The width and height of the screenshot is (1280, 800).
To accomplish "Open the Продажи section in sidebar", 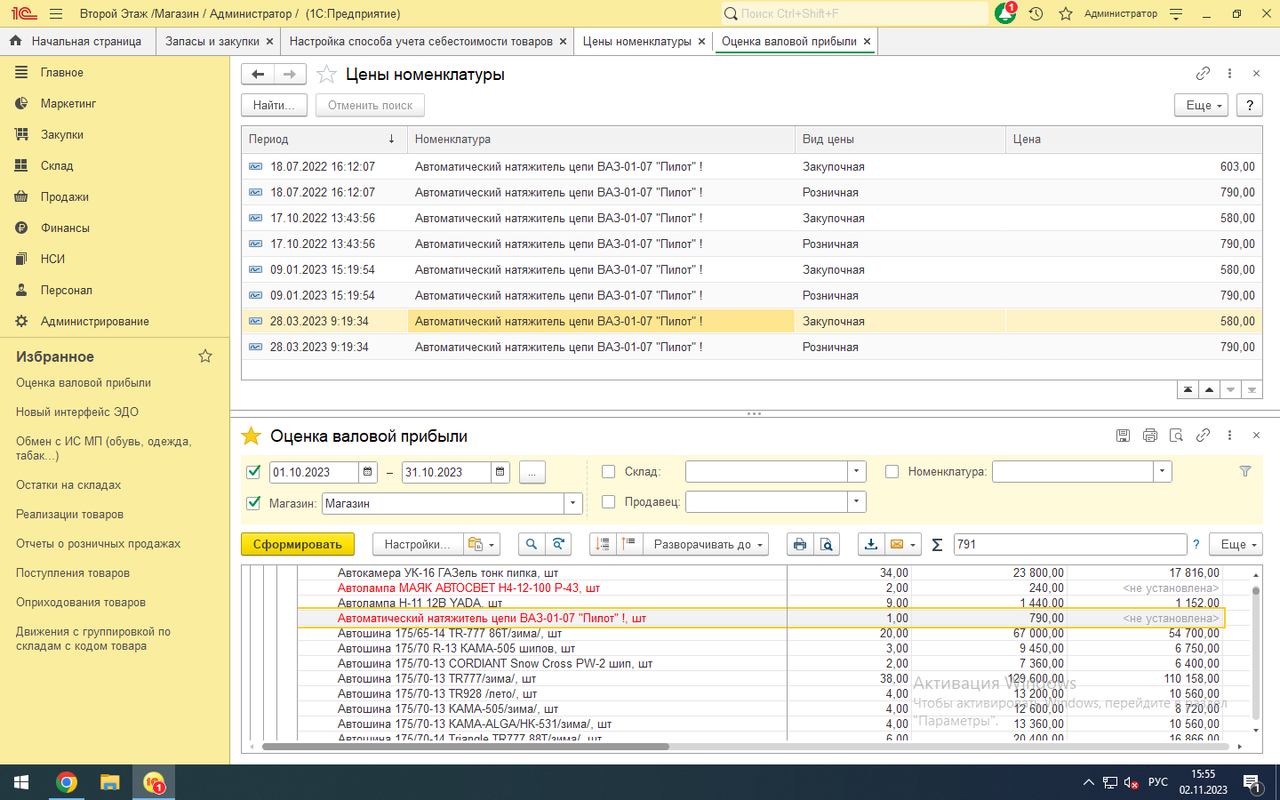I will 64,197.
